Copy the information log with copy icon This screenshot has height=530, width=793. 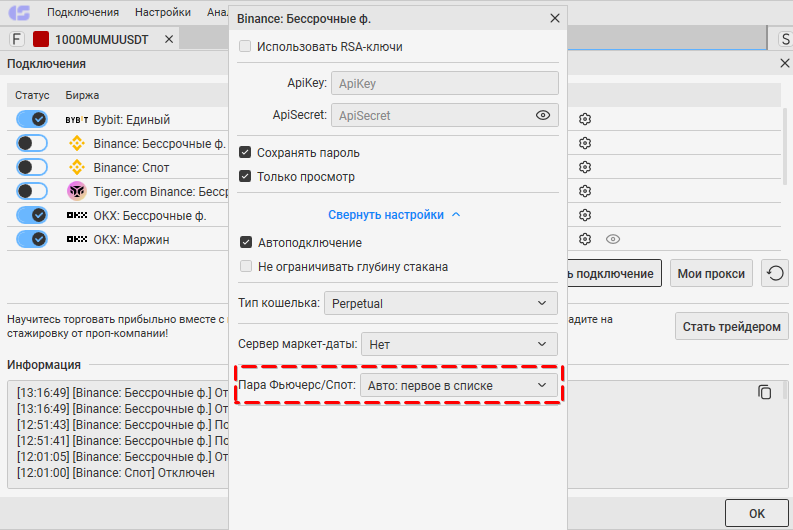pos(764,392)
